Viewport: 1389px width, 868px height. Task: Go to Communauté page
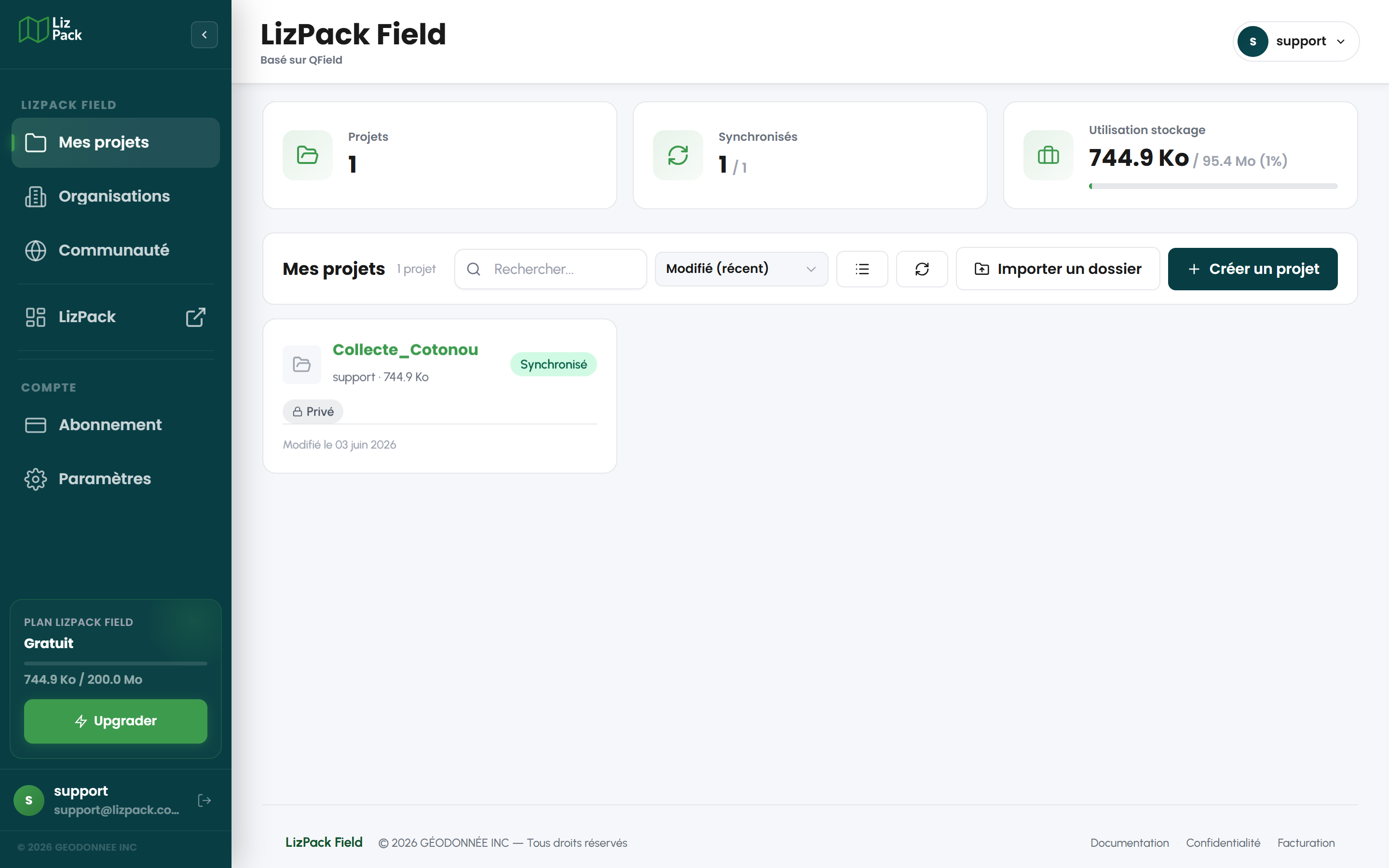pyautogui.click(x=115, y=250)
